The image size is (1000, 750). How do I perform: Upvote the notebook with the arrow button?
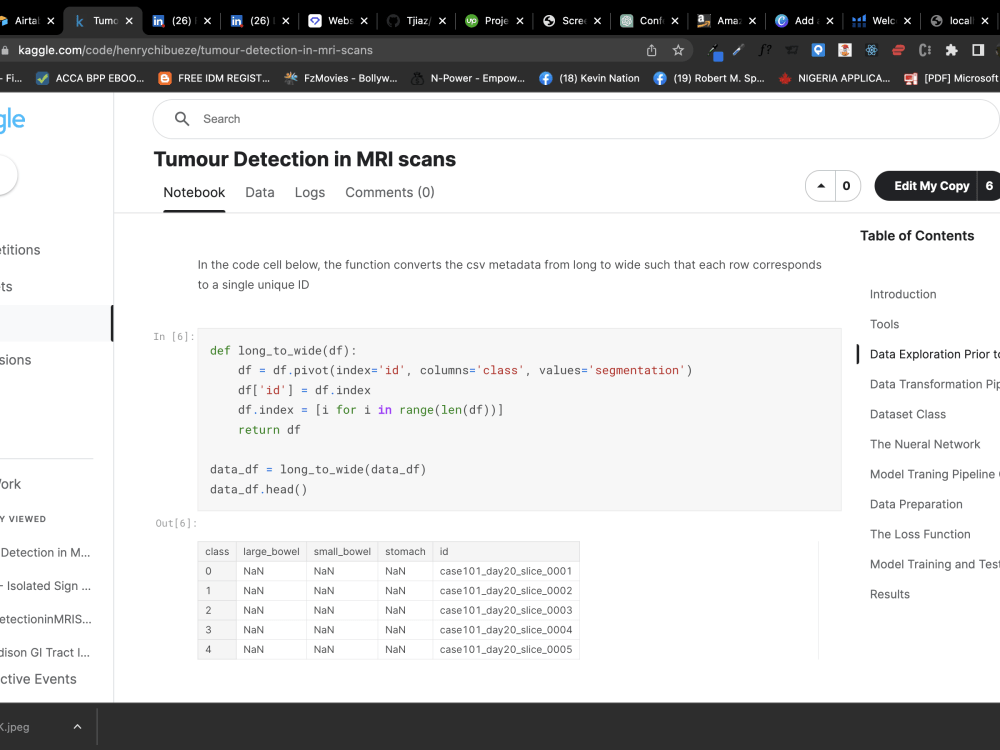(821, 186)
